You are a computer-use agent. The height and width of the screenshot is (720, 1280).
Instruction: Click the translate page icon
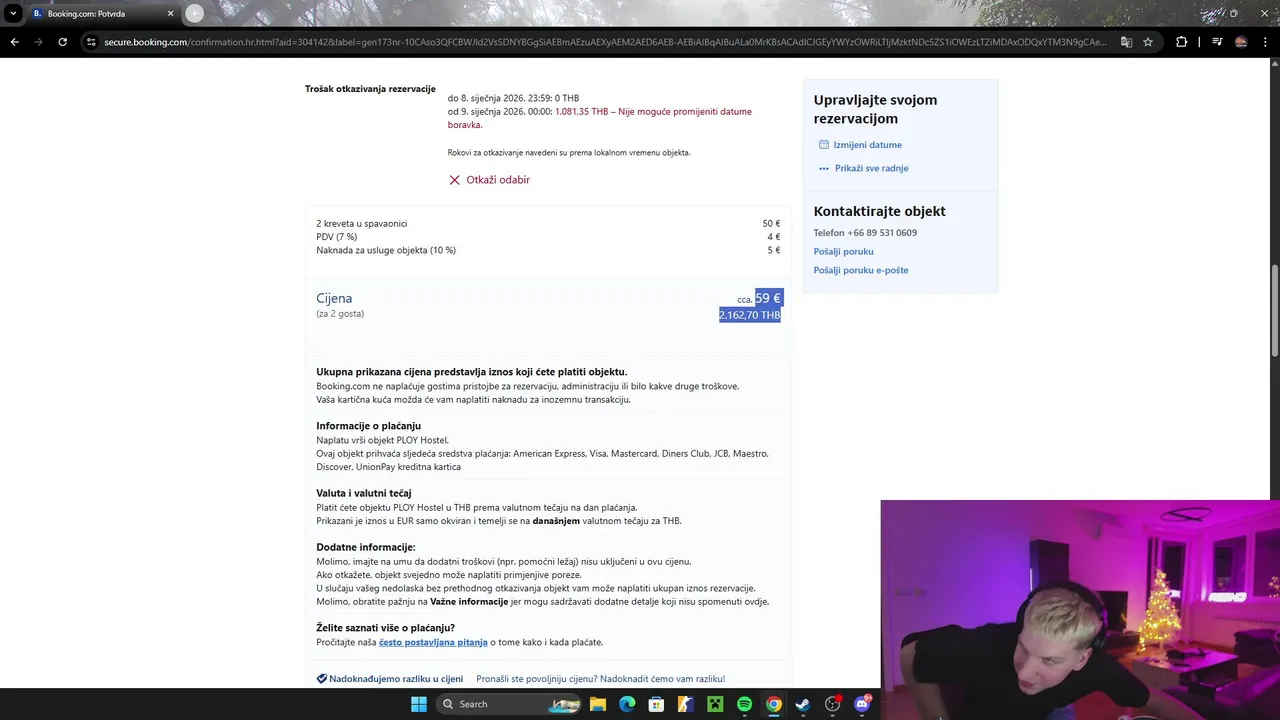coord(1126,42)
